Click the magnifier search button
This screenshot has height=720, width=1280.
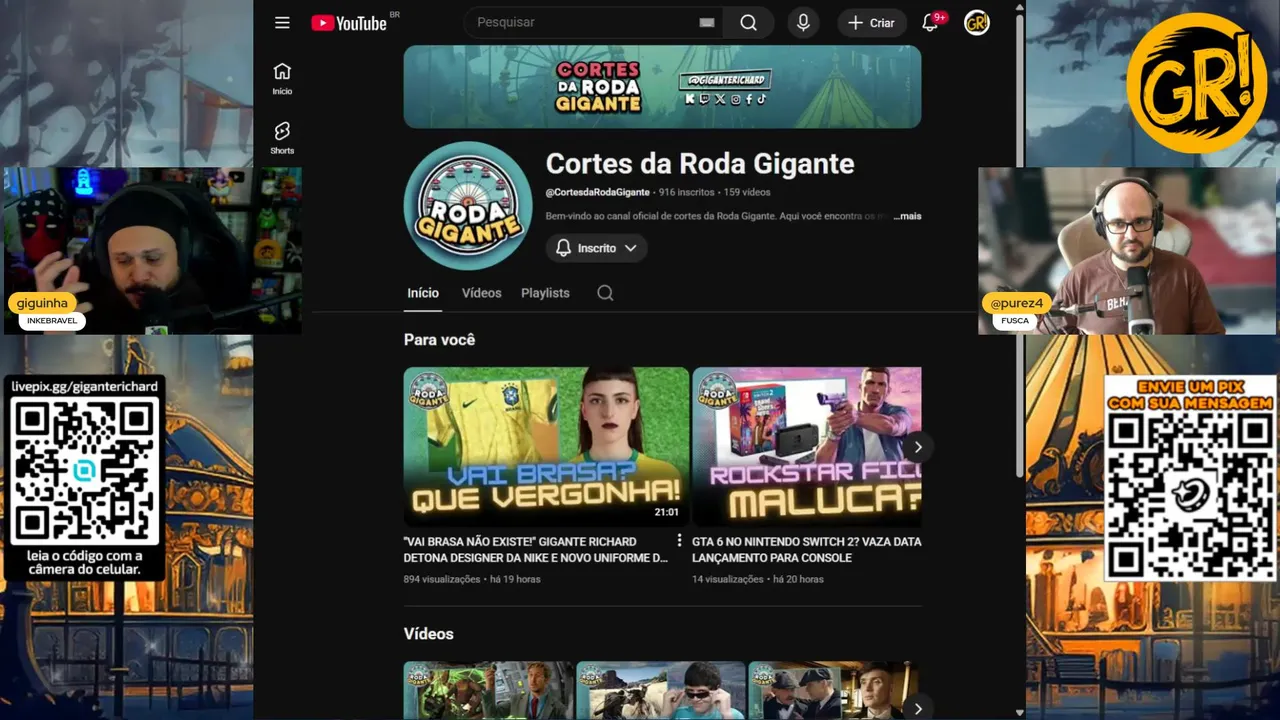point(748,23)
